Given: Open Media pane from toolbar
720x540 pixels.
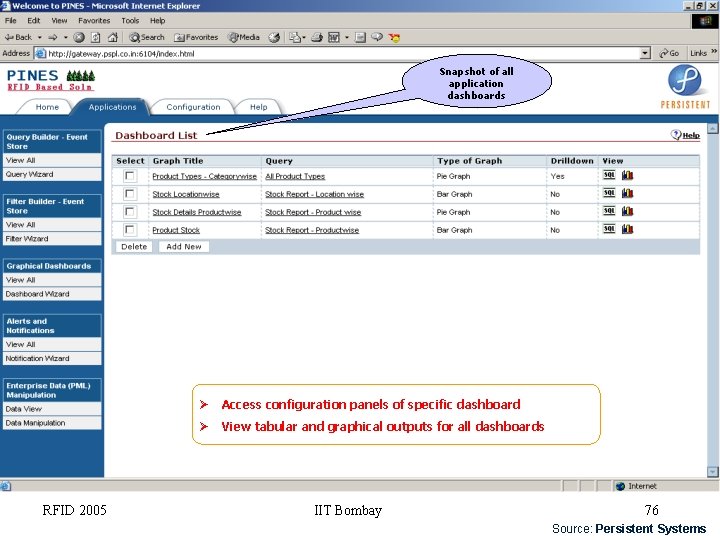Looking at the screenshot, I should pyautogui.click(x=244, y=37).
